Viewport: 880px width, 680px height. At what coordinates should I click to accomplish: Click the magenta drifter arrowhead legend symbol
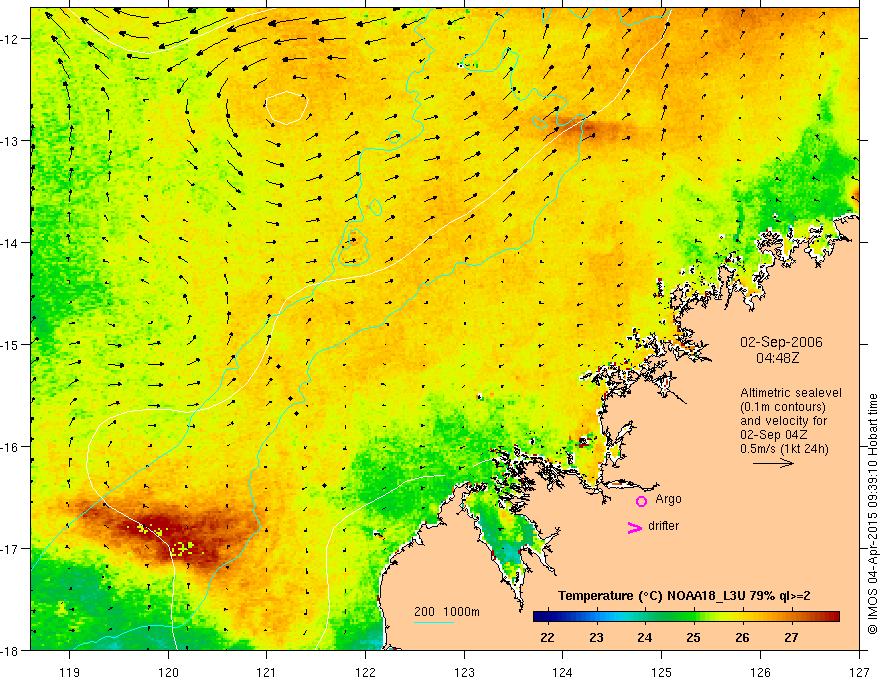pyautogui.click(x=634, y=528)
